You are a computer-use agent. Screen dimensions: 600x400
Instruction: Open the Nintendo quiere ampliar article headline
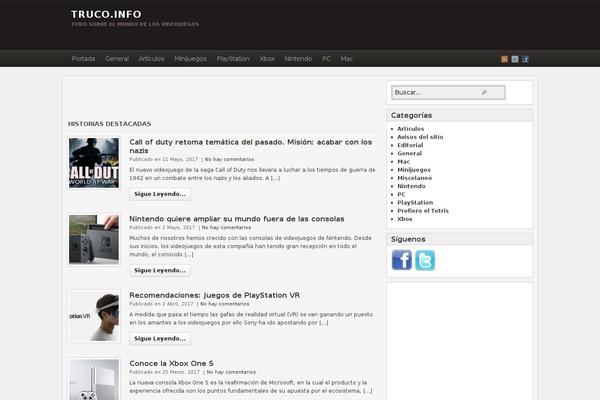pos(236,219)
